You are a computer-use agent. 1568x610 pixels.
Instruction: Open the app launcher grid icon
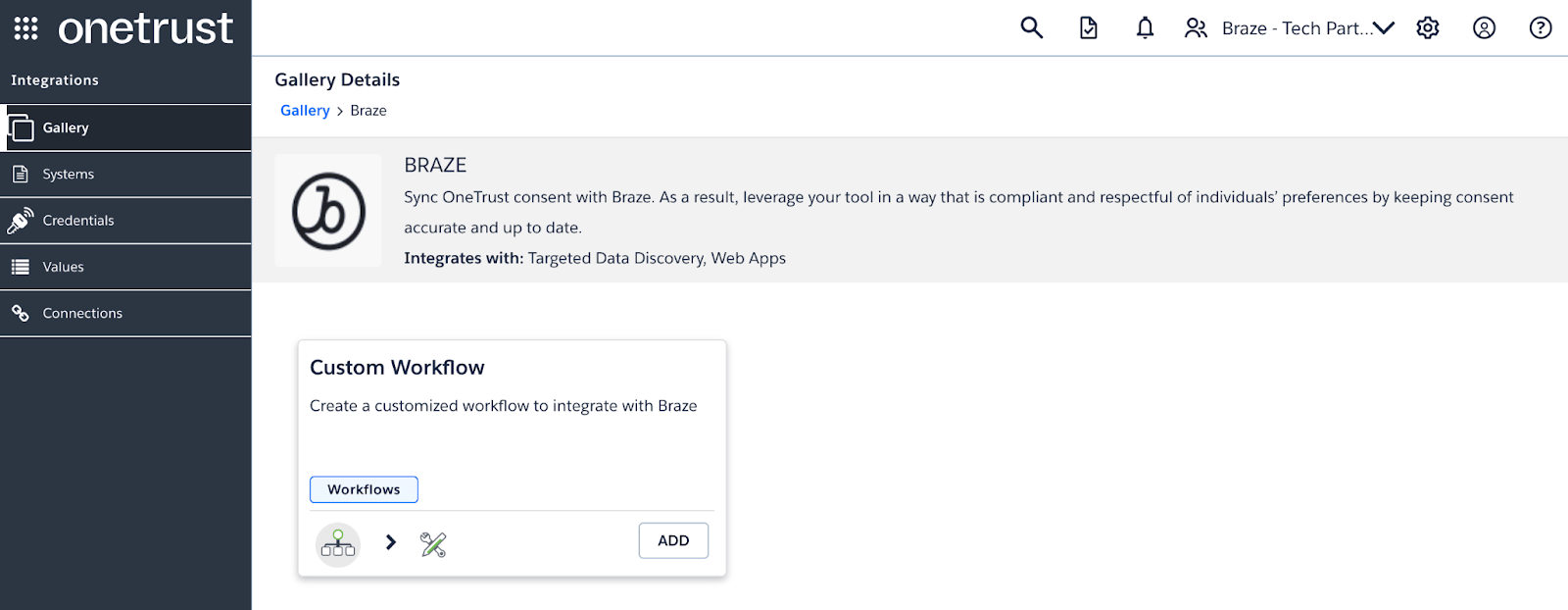tap(25, 28)
